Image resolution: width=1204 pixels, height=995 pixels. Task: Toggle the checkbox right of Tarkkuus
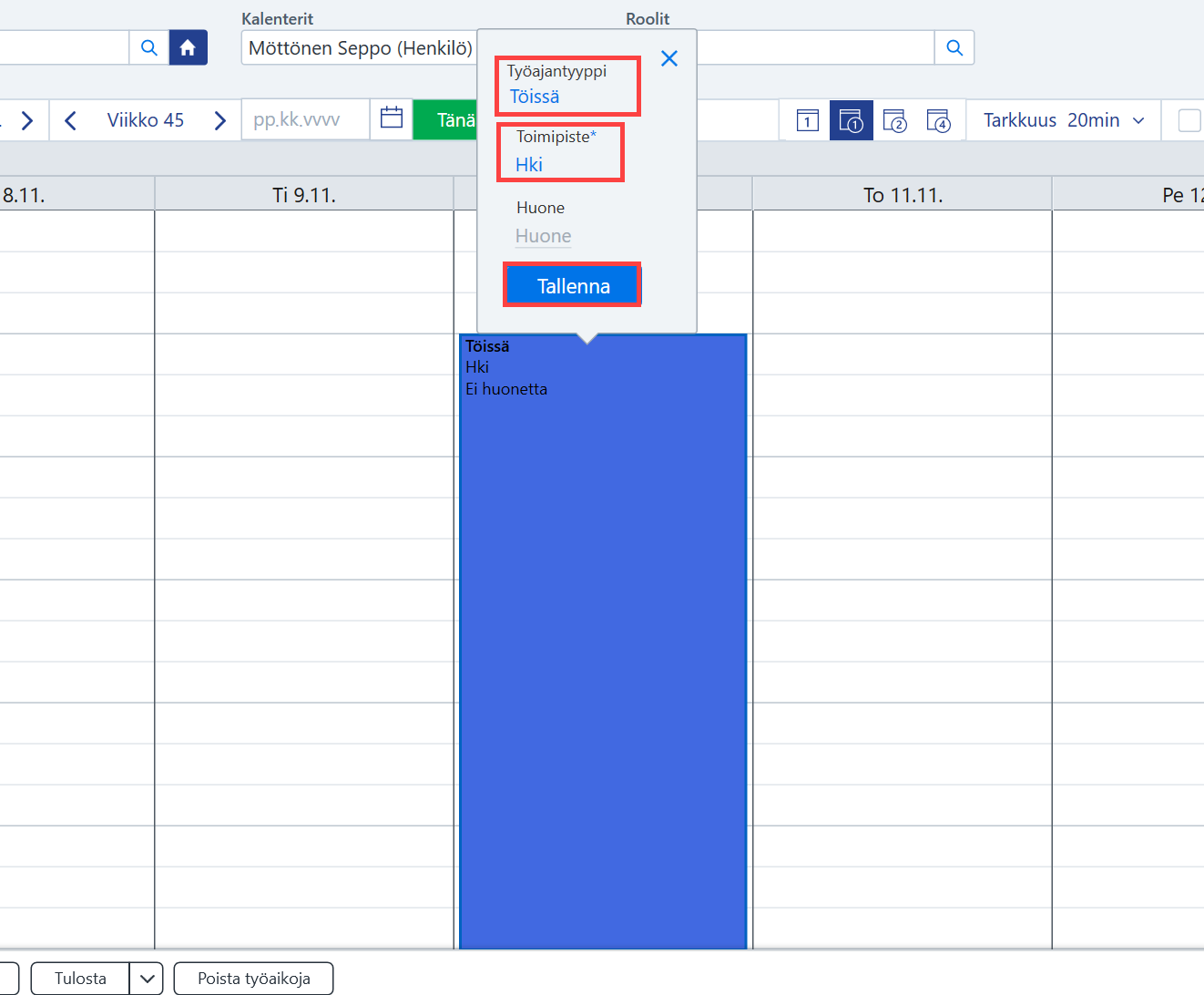[x=1189, y=120]
